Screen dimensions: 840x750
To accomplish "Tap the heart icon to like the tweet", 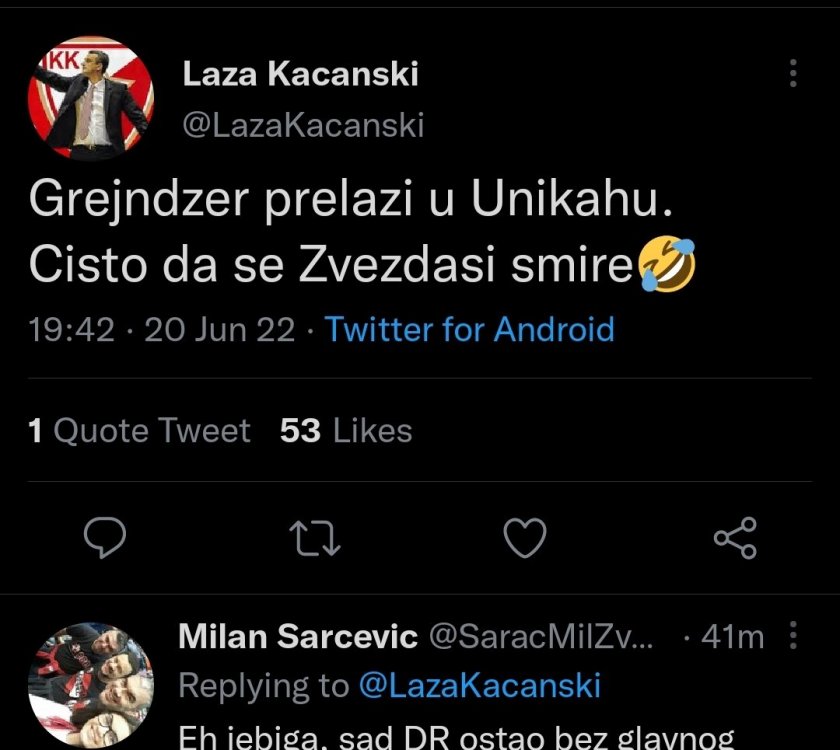I will tap(524, 540).
